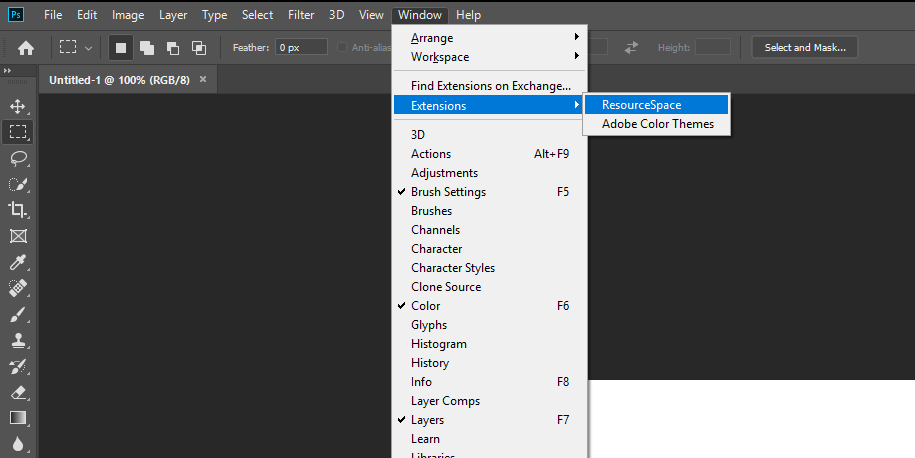Uncheck the Color panel menu entry
Screen dimensions: 915x458
tap(425, 306)
